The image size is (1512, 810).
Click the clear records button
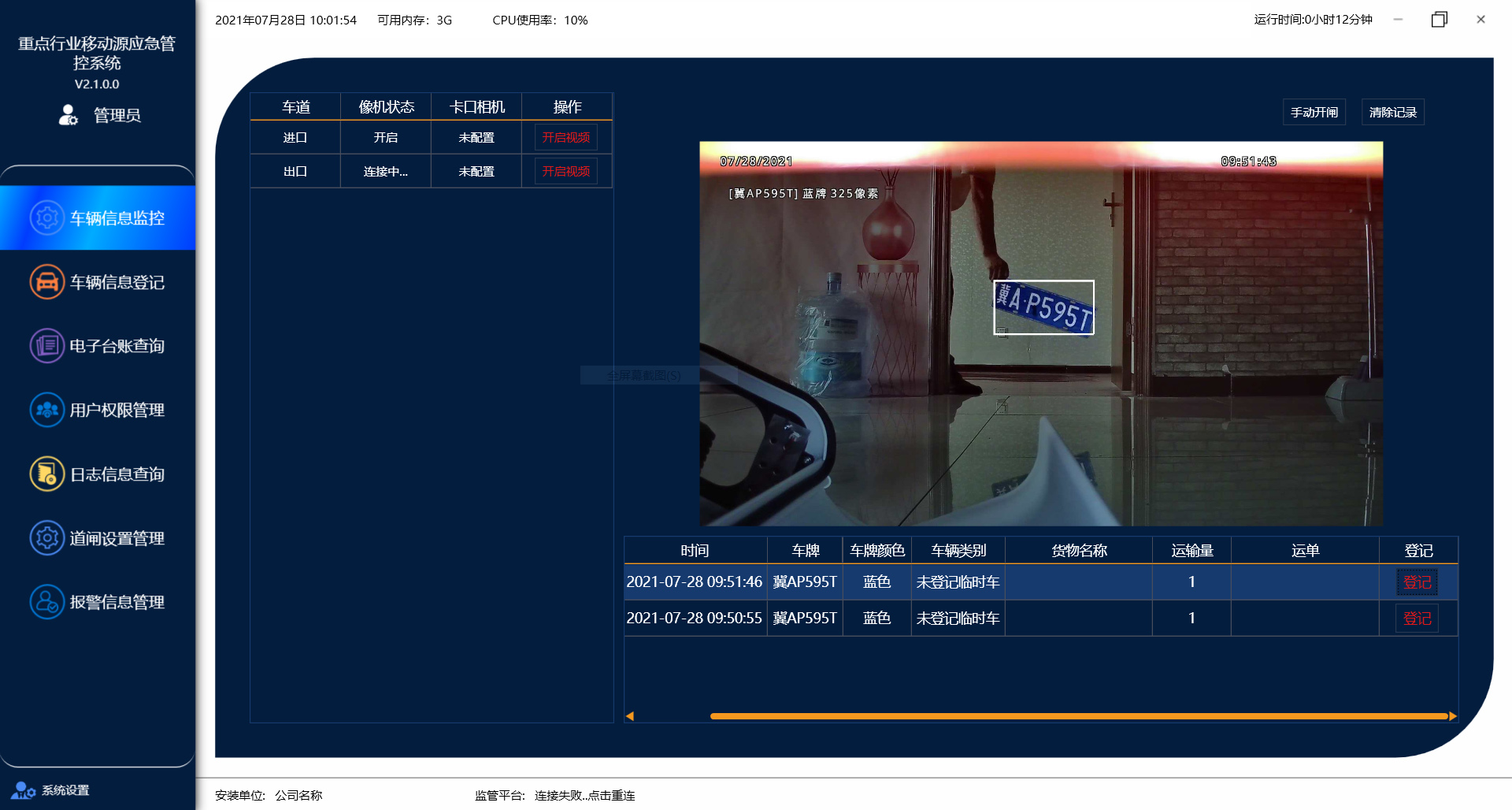[1392, 112]
